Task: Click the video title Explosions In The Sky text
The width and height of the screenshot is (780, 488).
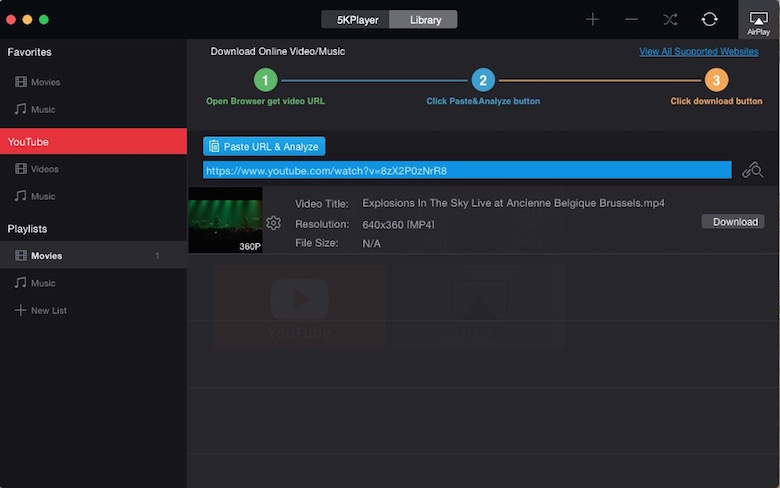Action: click(513, 203)
